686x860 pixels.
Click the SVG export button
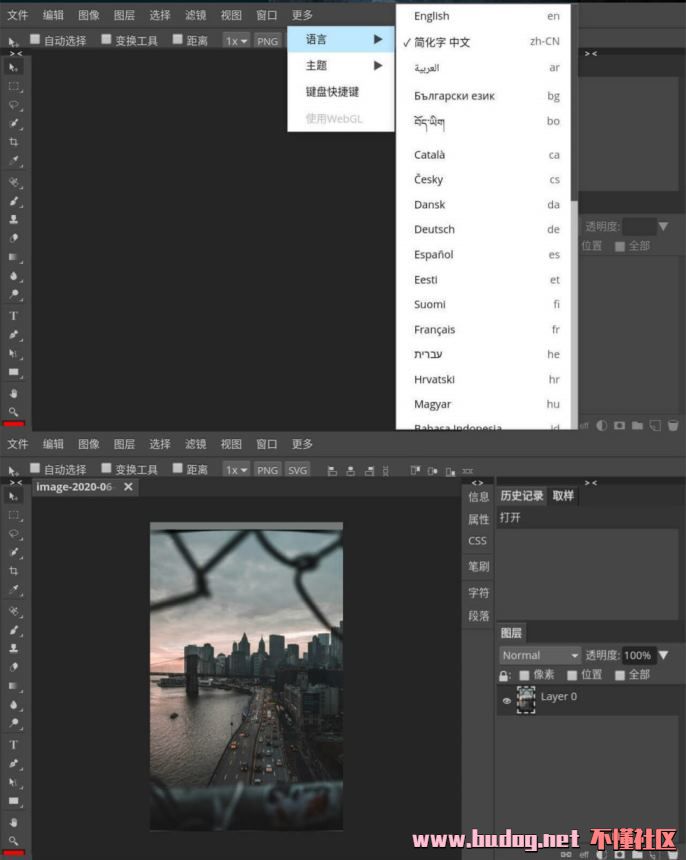297,470
